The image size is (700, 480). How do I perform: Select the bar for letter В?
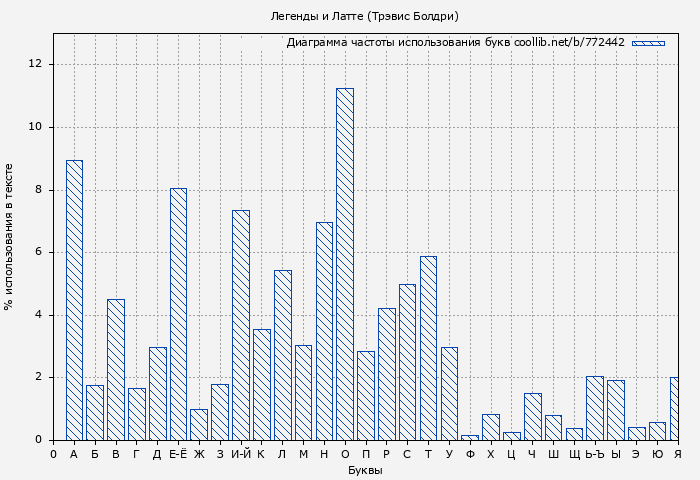click(x=116, y=370)
